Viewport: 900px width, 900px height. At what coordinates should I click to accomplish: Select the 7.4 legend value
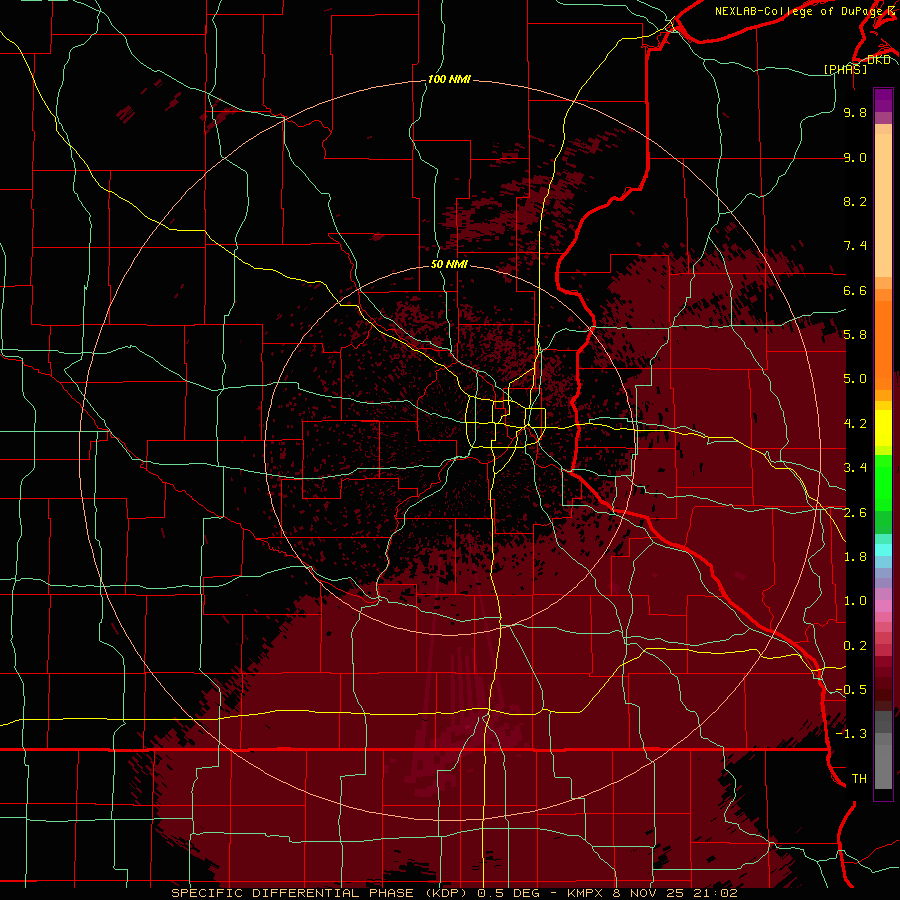855,245
